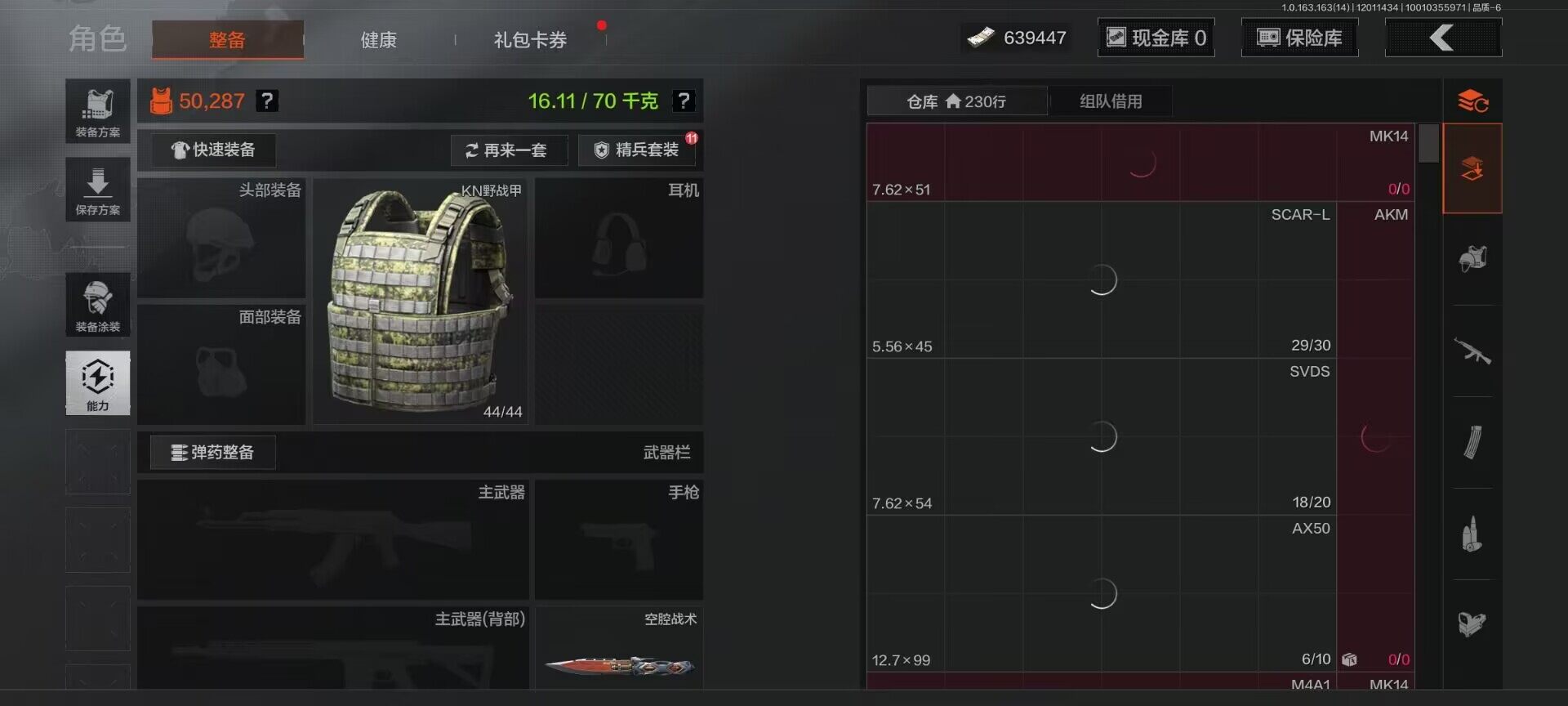Select the bullet ammo filter in warehouse sidebar
1568x706 pixels.
click(1472, 534)
